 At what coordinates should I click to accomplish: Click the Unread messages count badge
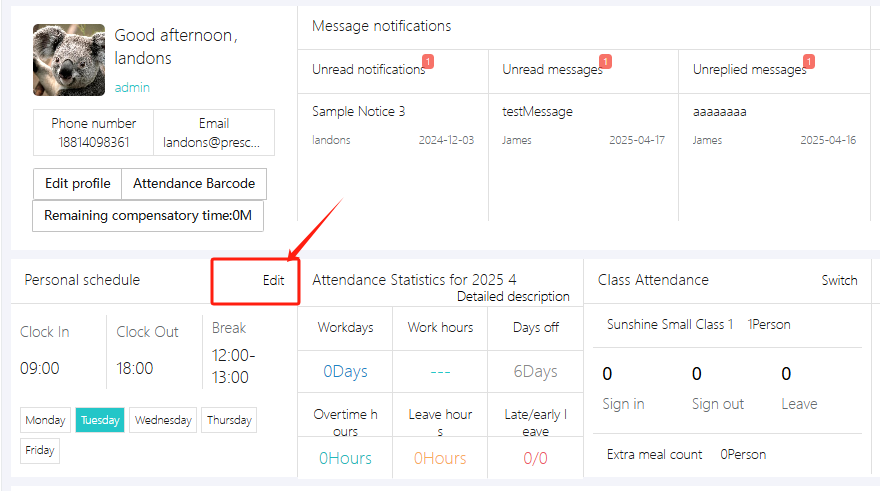coord(606,62)
